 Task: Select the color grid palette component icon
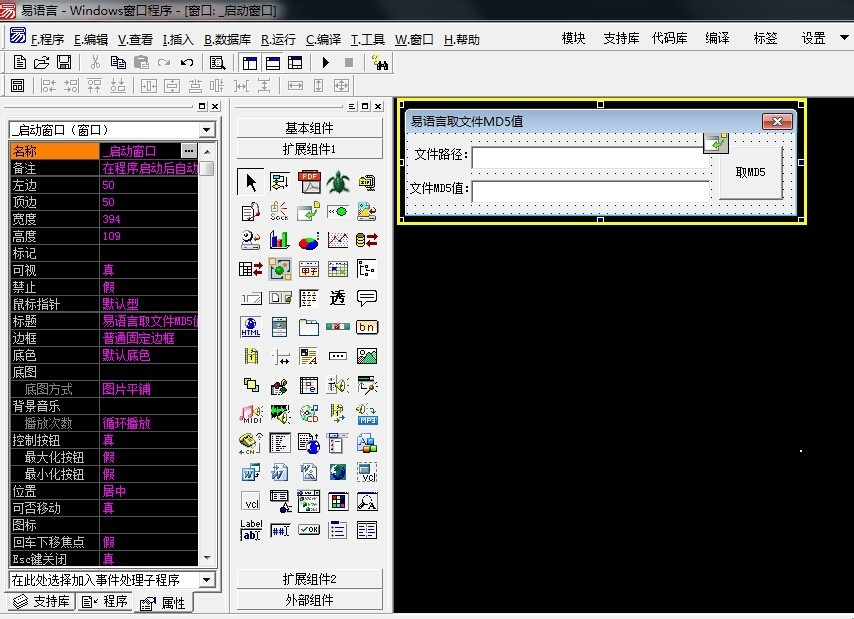click(338, 501)
